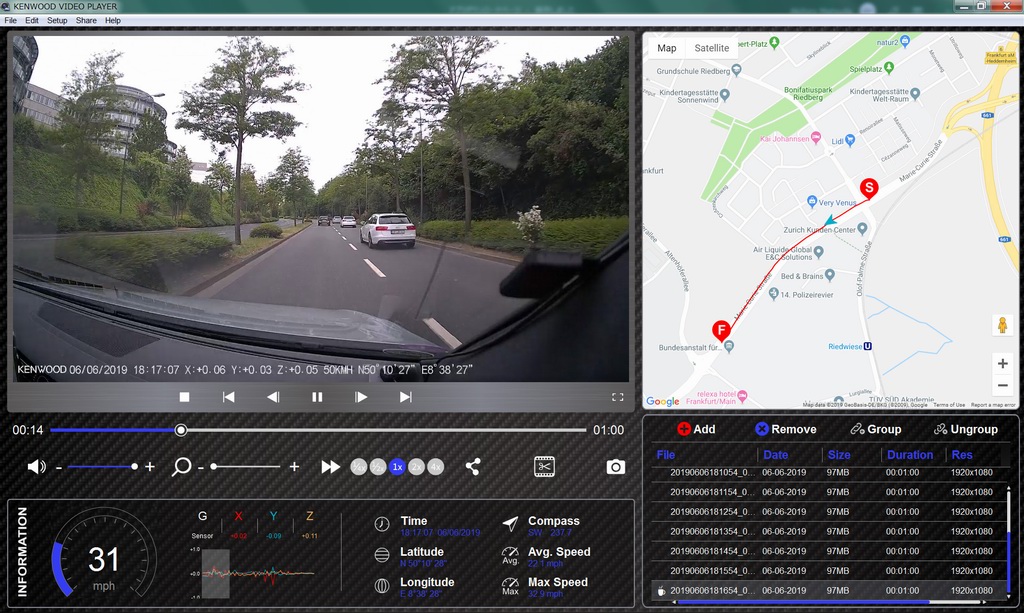This screenshot has width=1024, height=613.
Task: Enter fullscreen video mode
Action: coord(617,397)
